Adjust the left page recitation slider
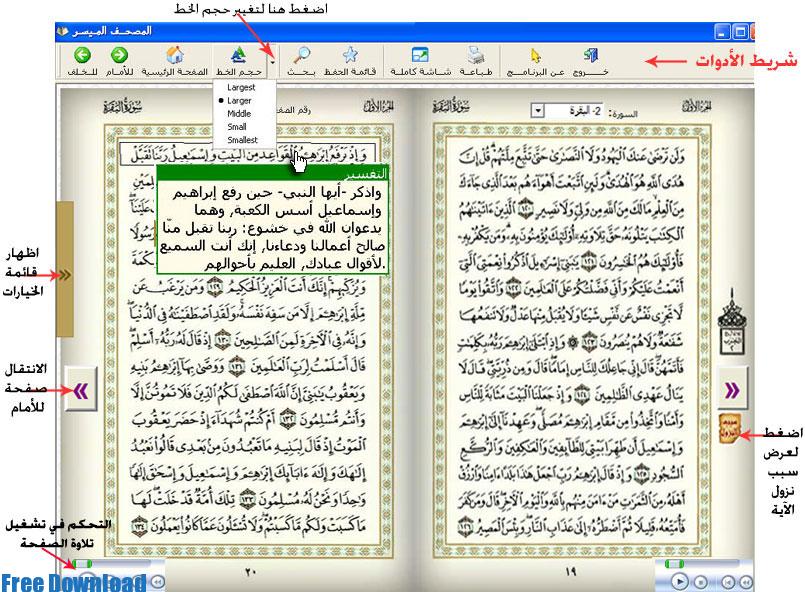 point(82,564)
